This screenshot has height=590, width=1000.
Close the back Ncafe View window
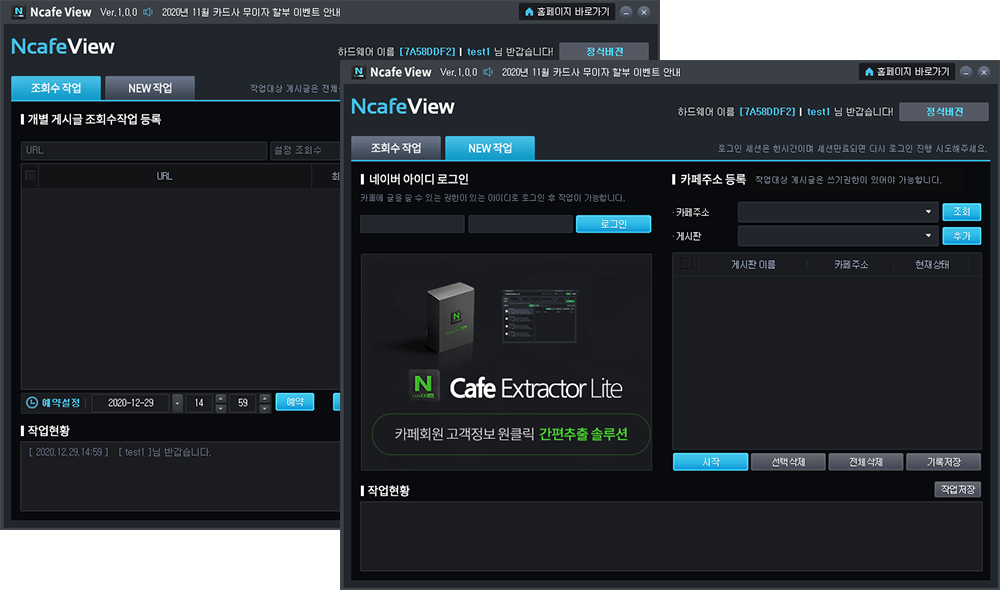[x=643, y=12]
